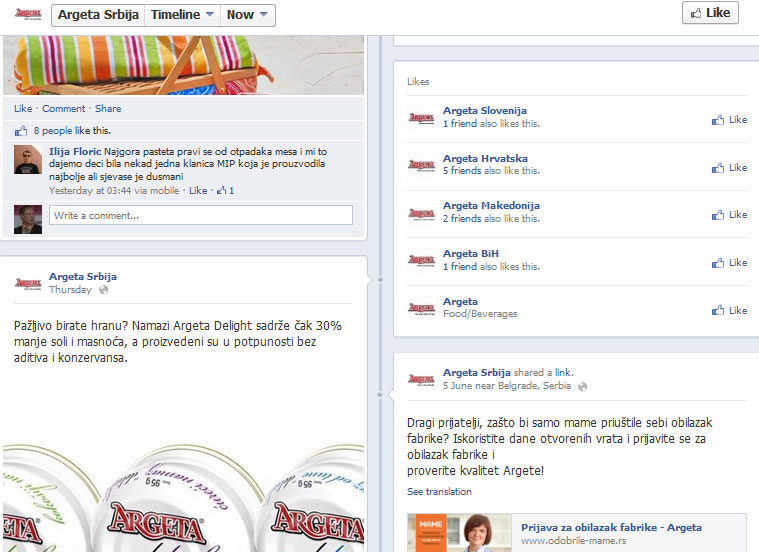This screenshot has height=552, width=759.
Task: Click the www.odobrile-mame.rs URL text
Action: point(574,540)
